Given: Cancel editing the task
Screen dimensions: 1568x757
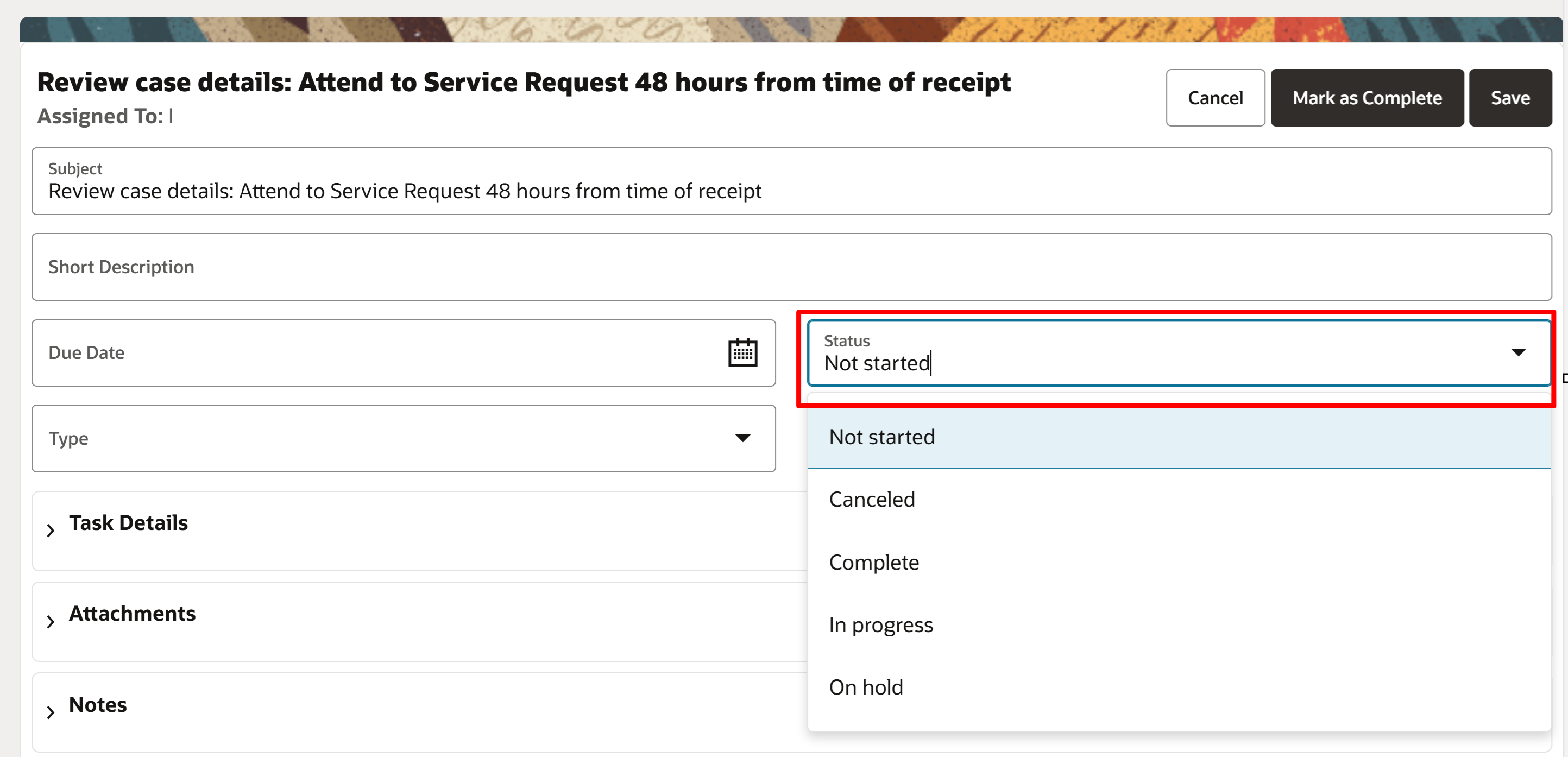Looking at the screenshot, I should [1215, 97].
